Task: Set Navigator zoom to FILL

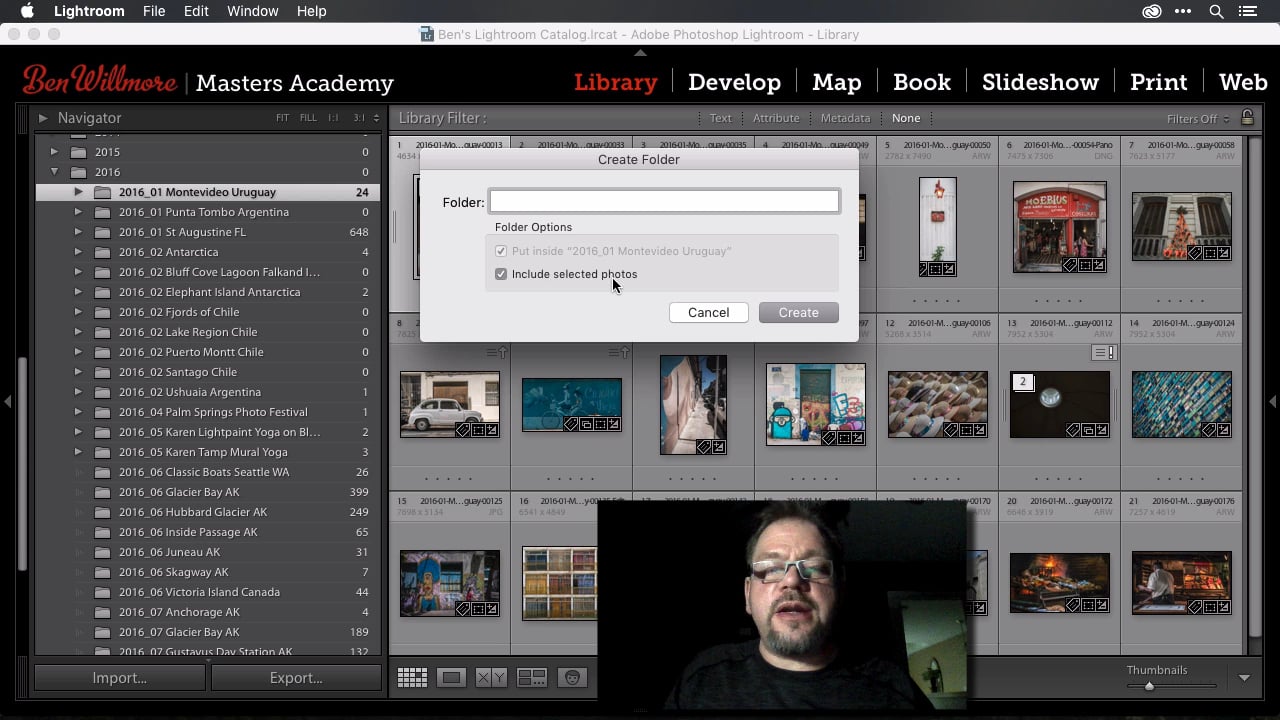Action: [308, 118]
